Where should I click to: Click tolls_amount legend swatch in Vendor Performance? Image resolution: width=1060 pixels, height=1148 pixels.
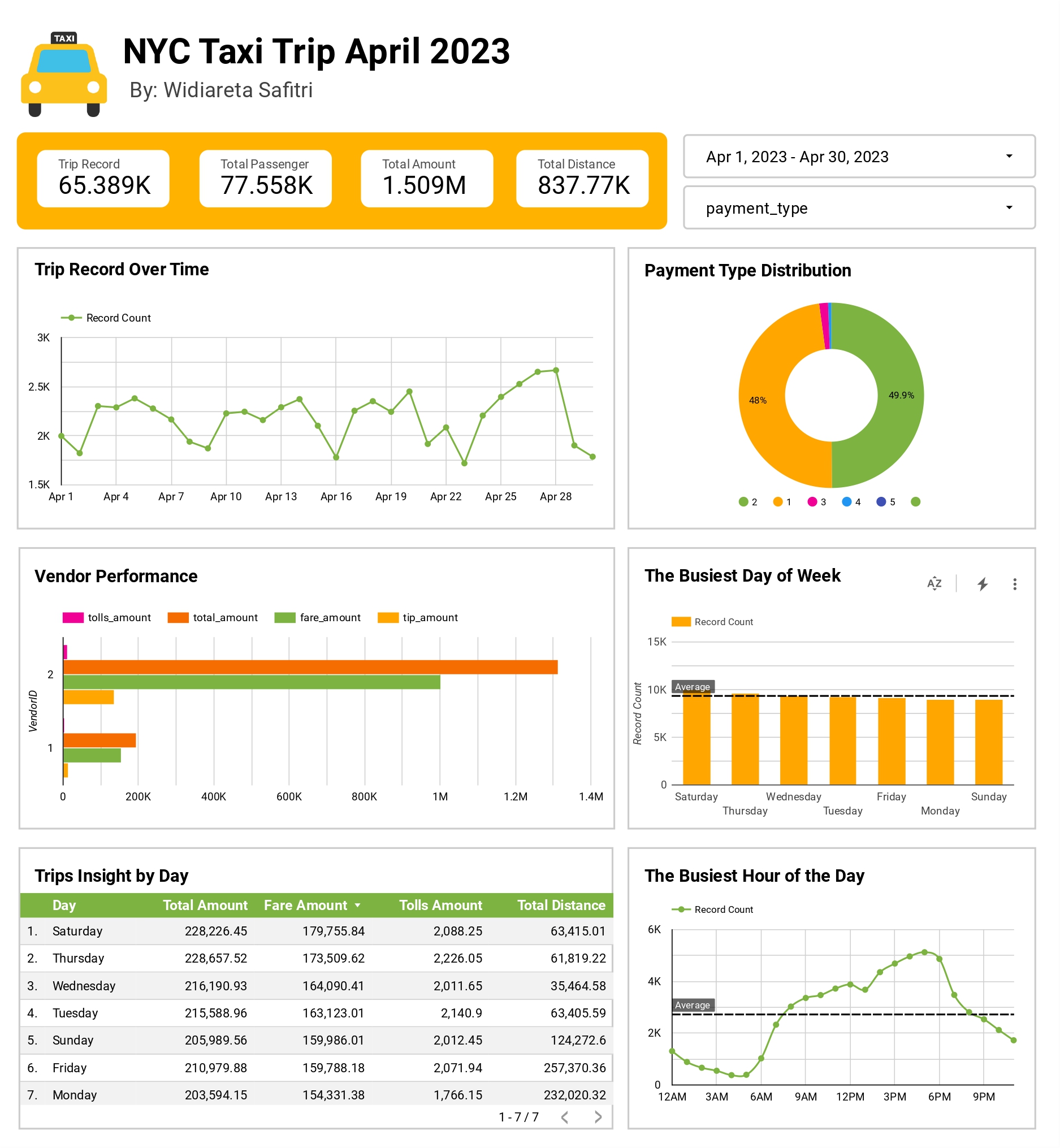[73, 618]
